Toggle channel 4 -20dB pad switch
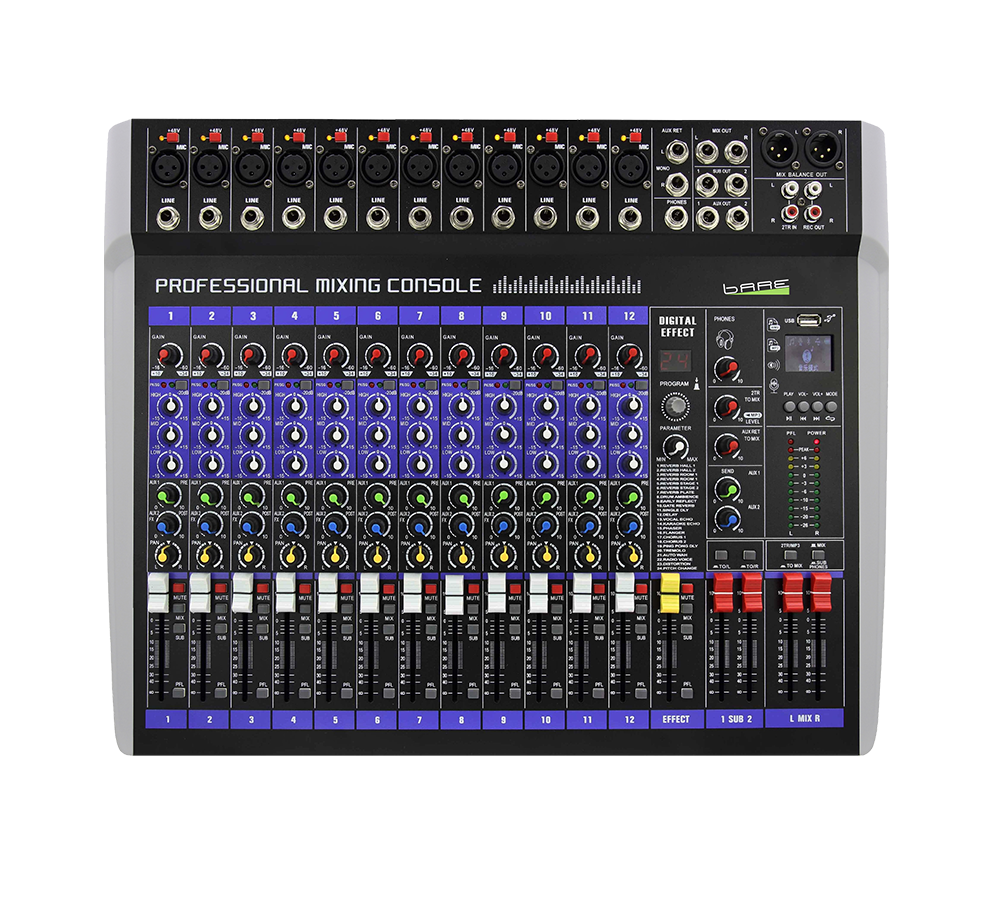This screenshot has width=987, height=898. (x=307, y=384)
